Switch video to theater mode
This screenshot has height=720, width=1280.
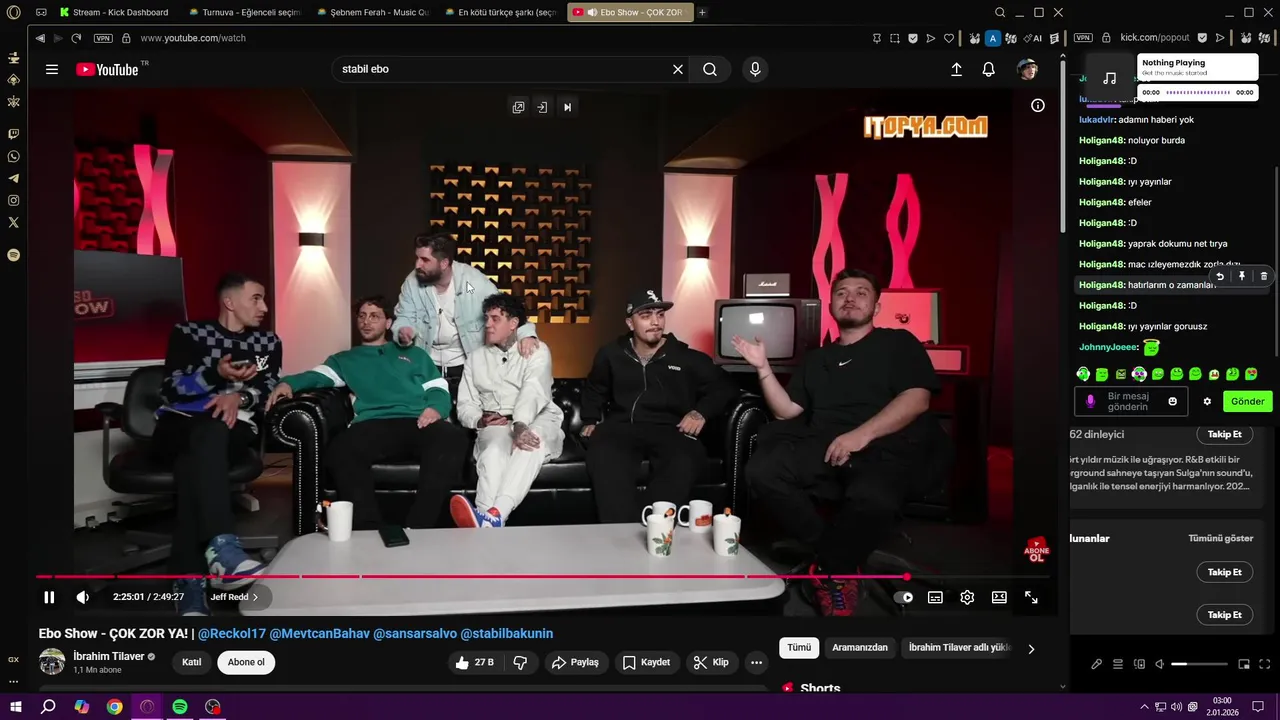[x=999, y=597]
